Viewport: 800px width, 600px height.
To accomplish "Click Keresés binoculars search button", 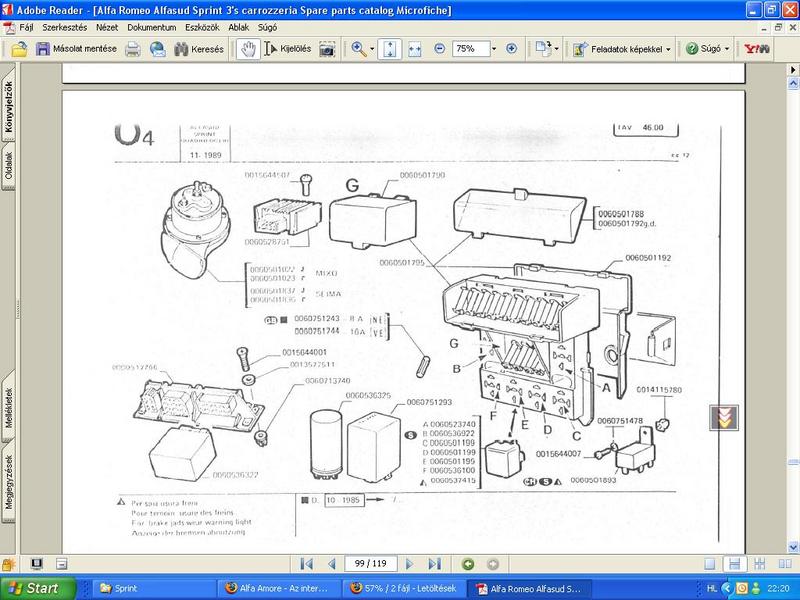I will (x=199, y=49).
